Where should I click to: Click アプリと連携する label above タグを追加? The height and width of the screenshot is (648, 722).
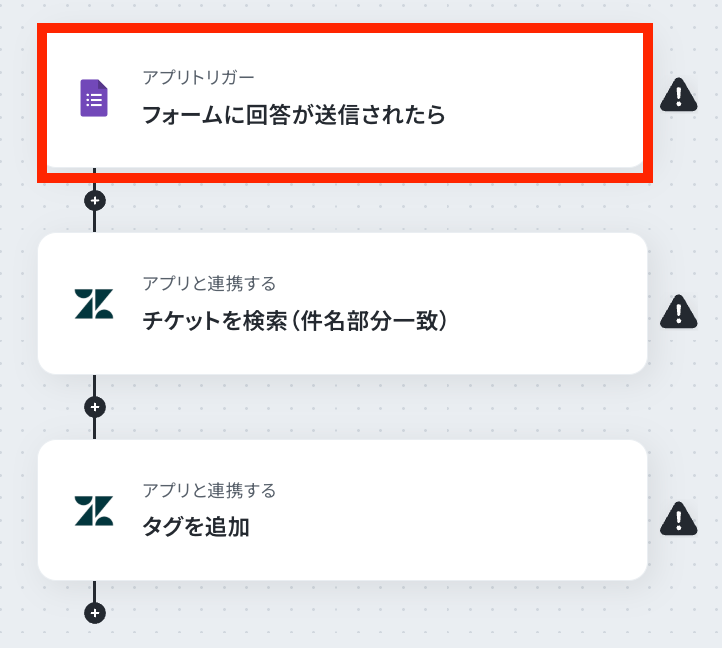(x=209, y=491)
